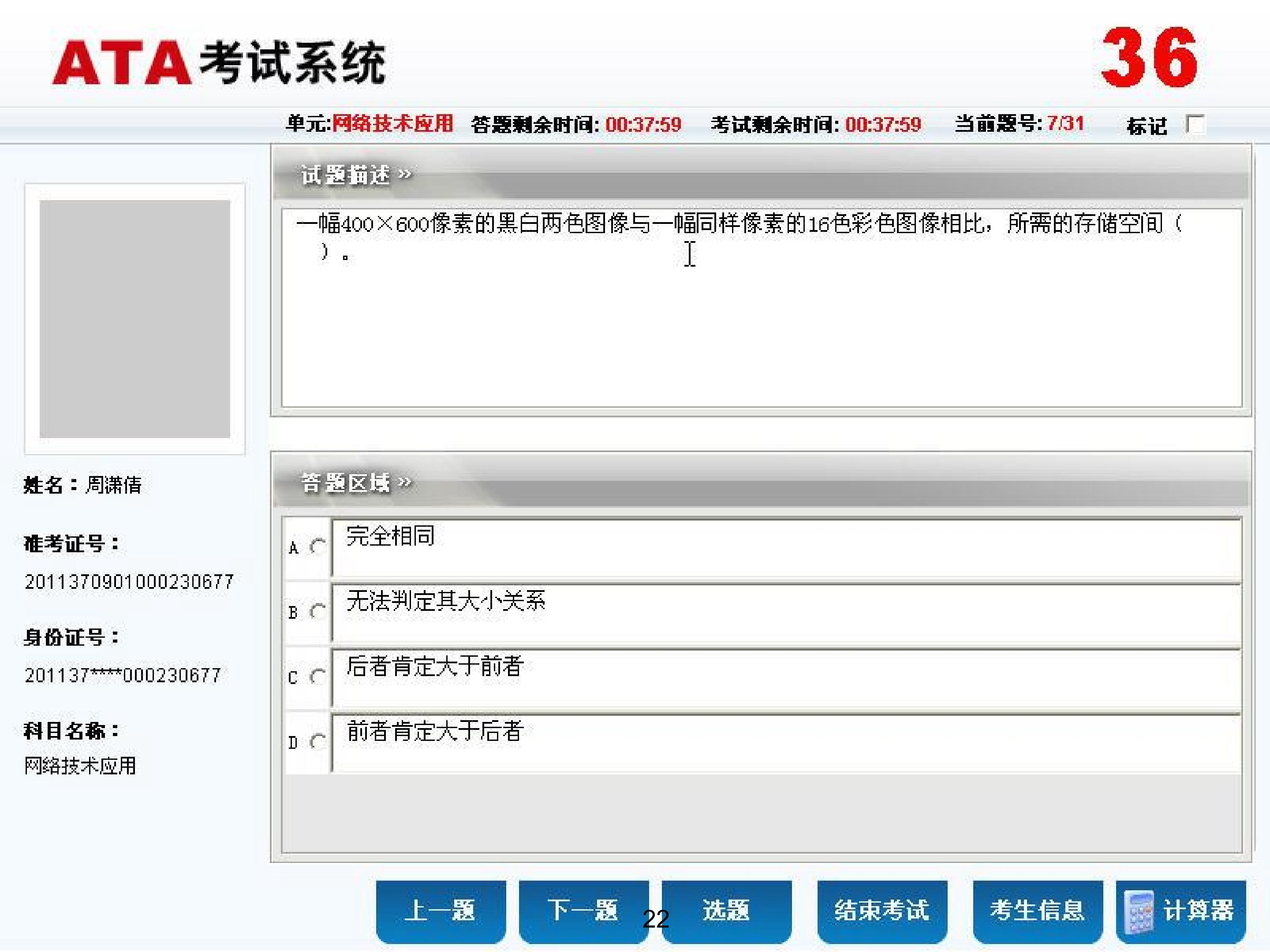This screenshot has width=1270, height=952.
Task: Click the question description text area
Action: coord(761,308)
